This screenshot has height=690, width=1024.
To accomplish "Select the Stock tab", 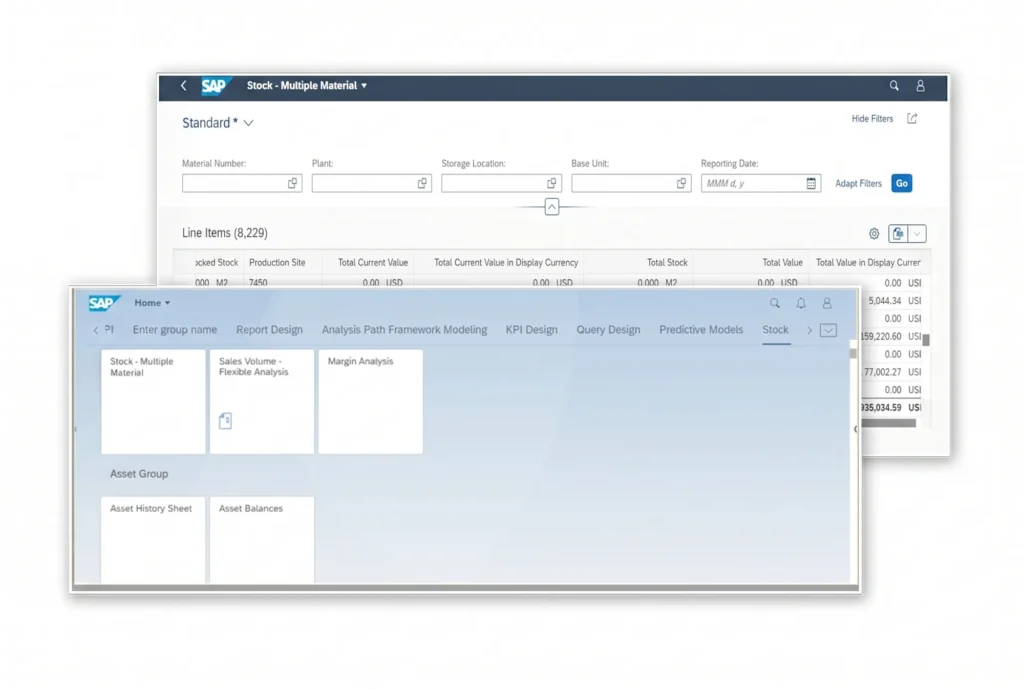I will [x=775, y=330].
